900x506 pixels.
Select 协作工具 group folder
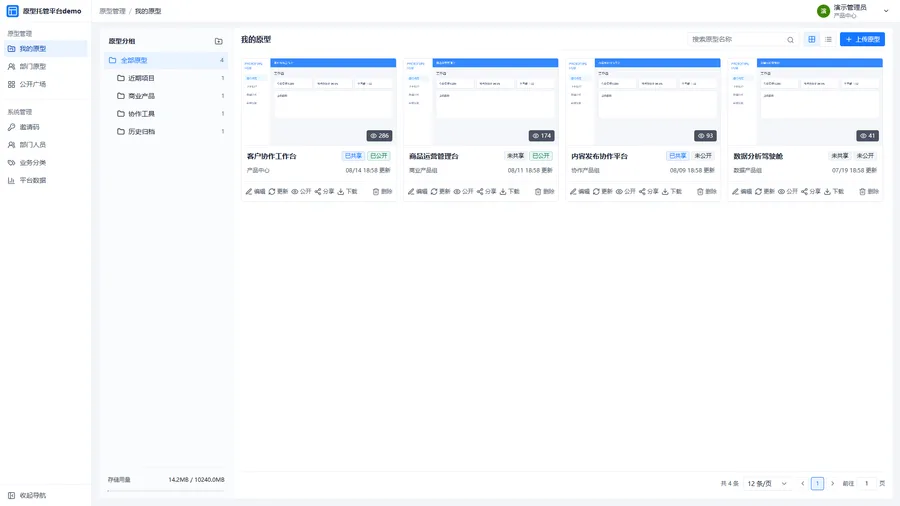click(x=166, y=114)
